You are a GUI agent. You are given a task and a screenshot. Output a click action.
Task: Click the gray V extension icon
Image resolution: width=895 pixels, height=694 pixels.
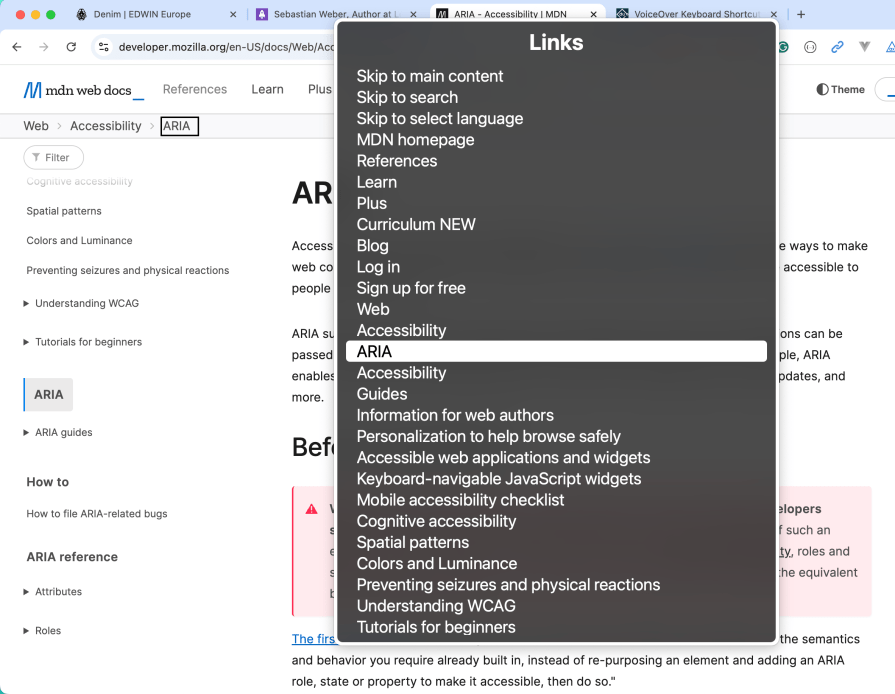coord(864,47)
